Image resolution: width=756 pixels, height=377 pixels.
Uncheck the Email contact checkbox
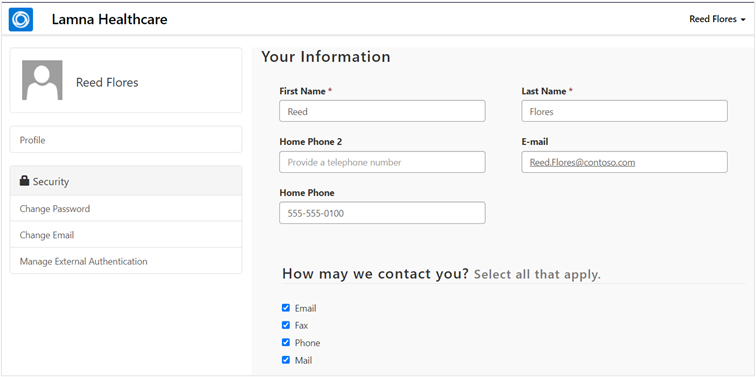pyautogui.click(x=286, y=308)
